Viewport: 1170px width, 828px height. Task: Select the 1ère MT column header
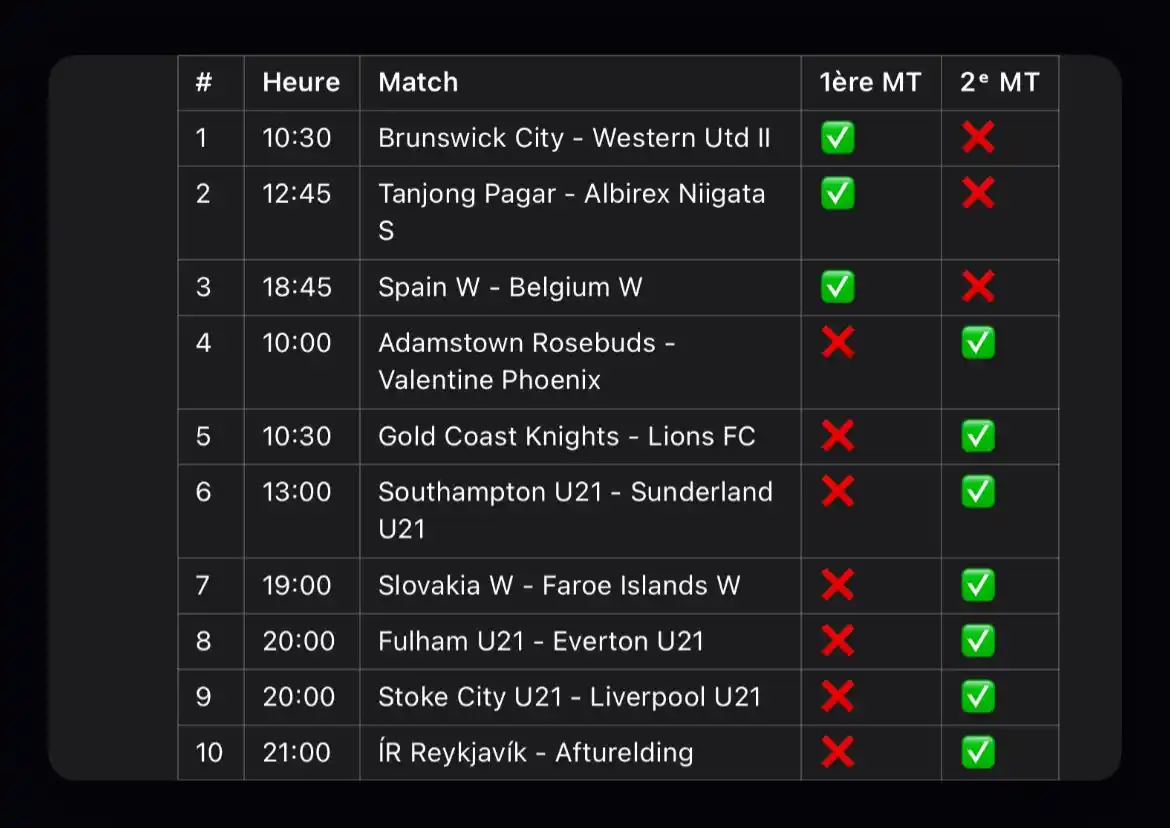pos(870,82)
